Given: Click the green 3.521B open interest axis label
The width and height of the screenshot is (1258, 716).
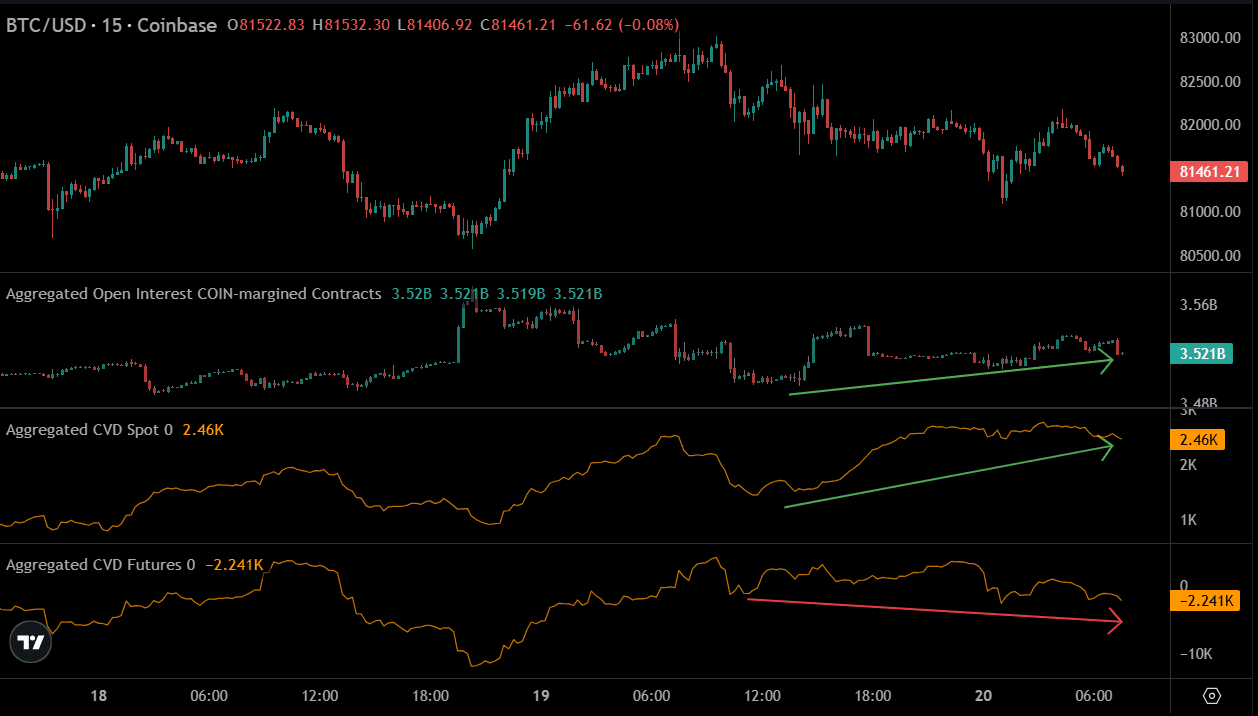Looking at the screenshot, I should 1201,353.
